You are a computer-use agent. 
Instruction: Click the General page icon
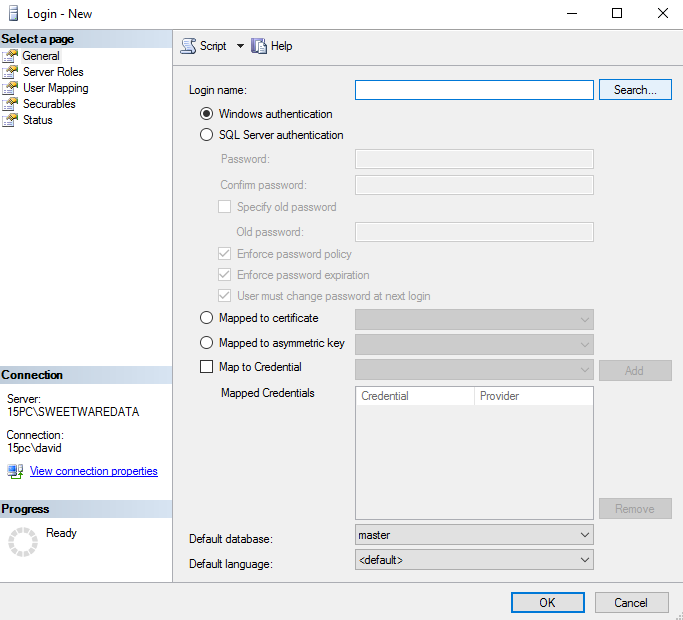(x=10, y=56)
